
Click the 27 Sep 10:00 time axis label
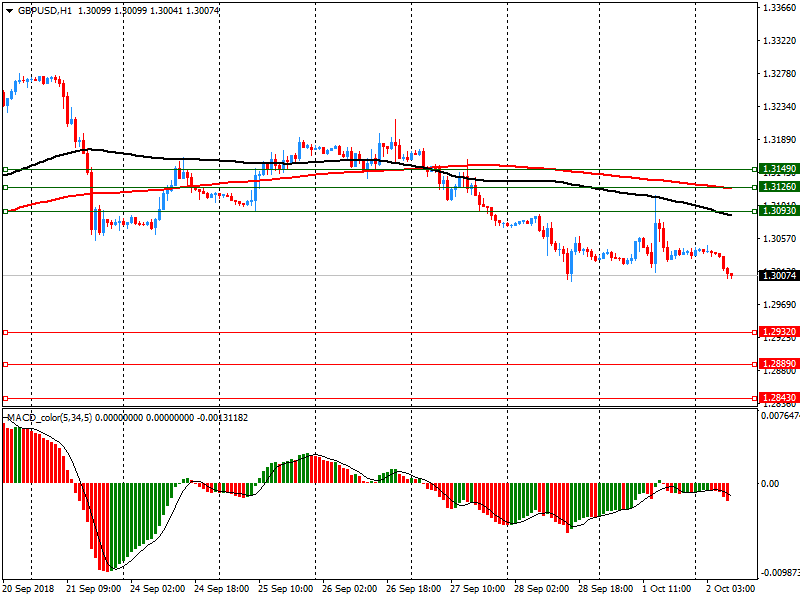click(x=476, y=590)
